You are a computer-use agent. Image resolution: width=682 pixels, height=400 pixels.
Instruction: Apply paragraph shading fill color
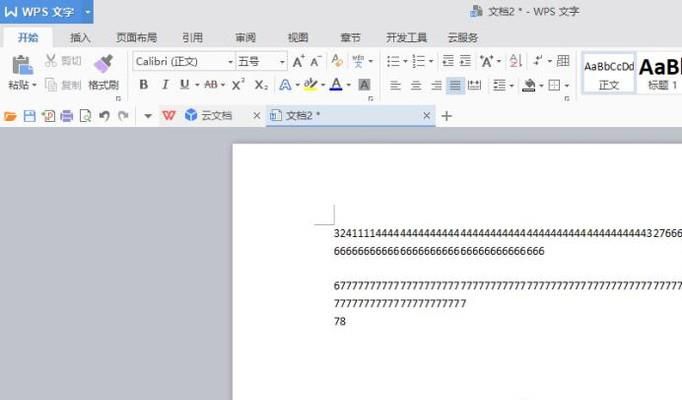coord(528,85)
